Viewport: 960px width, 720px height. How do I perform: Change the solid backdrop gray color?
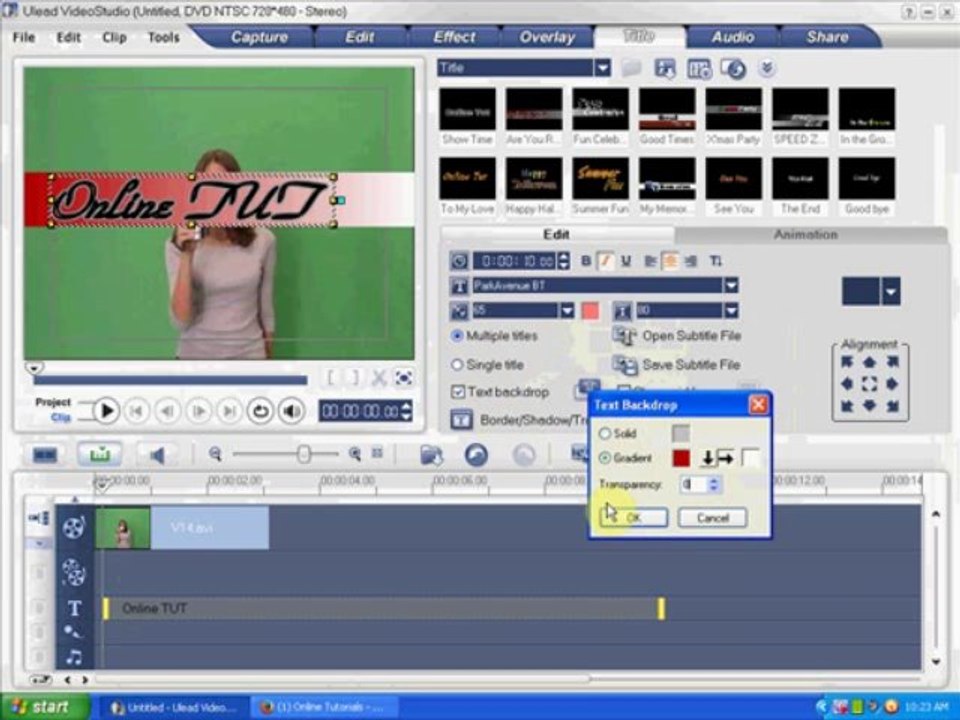[x=681, y=433]
